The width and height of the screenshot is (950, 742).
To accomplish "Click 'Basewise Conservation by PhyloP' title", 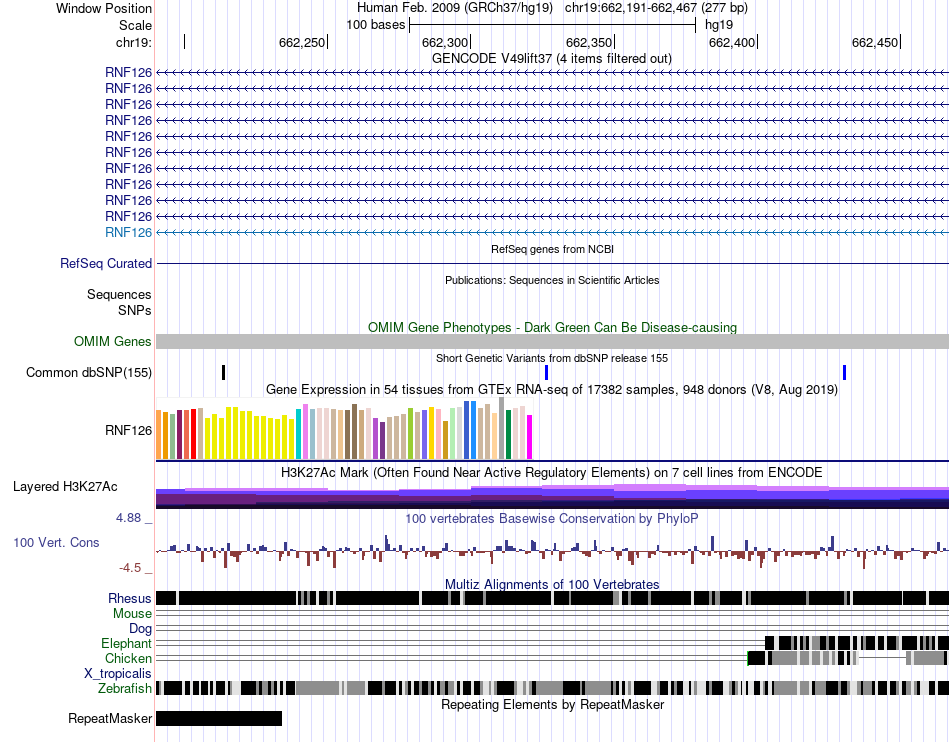I will 552,518.
